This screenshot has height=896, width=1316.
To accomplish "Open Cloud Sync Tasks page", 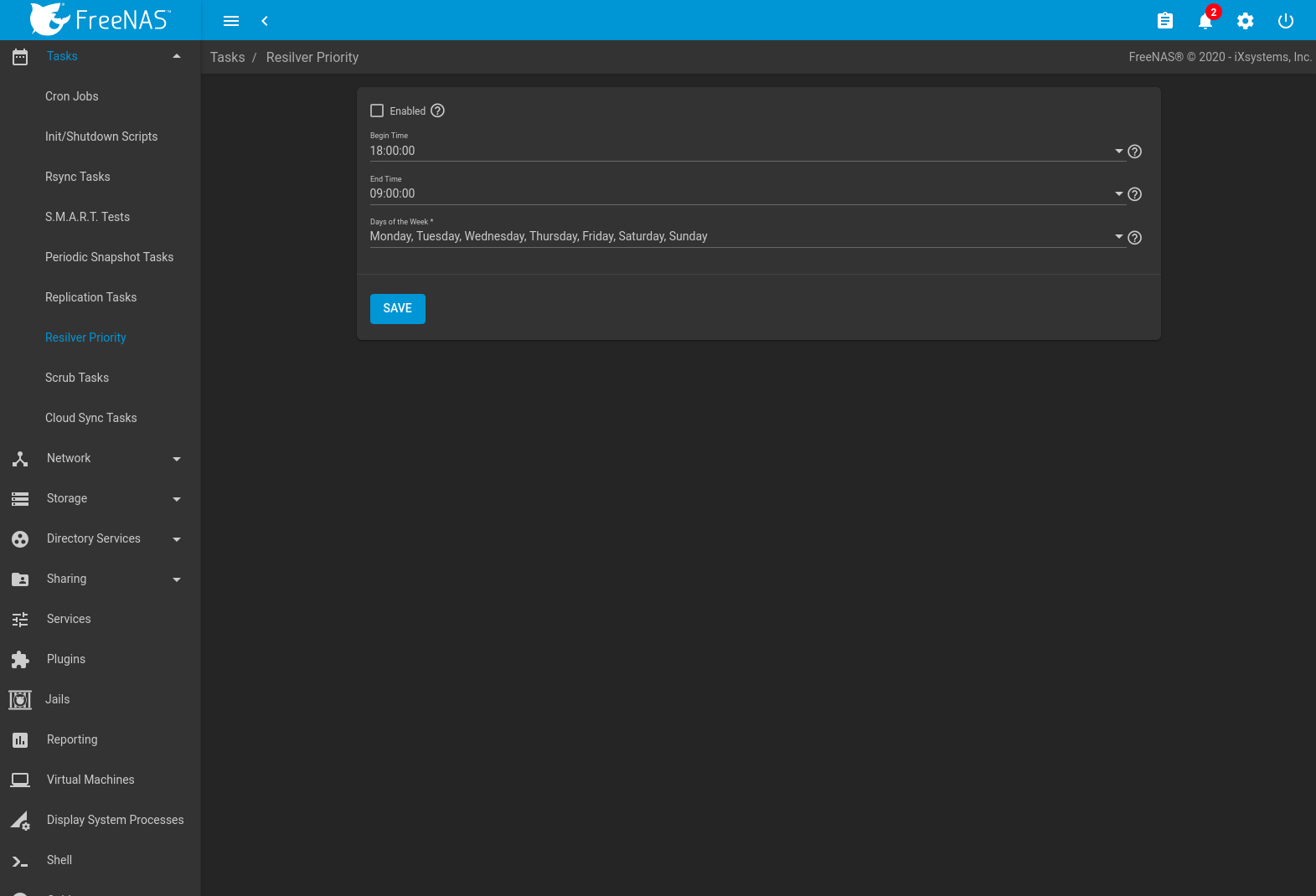I will [90, 418].
